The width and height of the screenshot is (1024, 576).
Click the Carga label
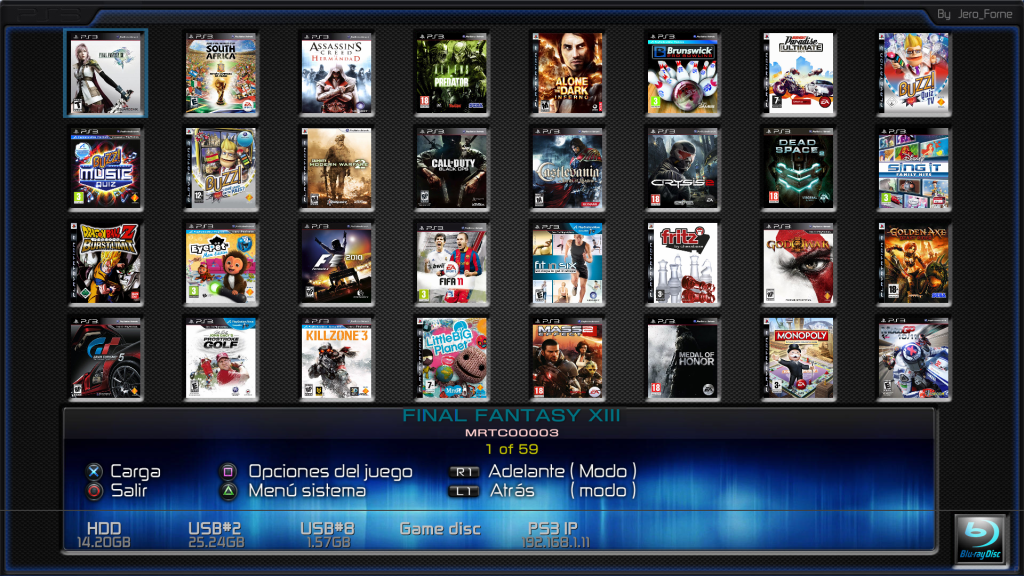click(x=135, y=472)
